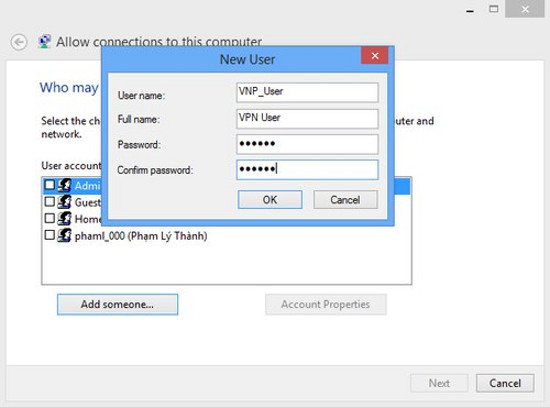The height and width of the screenshot is (408, 550).
Task: Maximize the wizard window
Action: click(494, 9)
